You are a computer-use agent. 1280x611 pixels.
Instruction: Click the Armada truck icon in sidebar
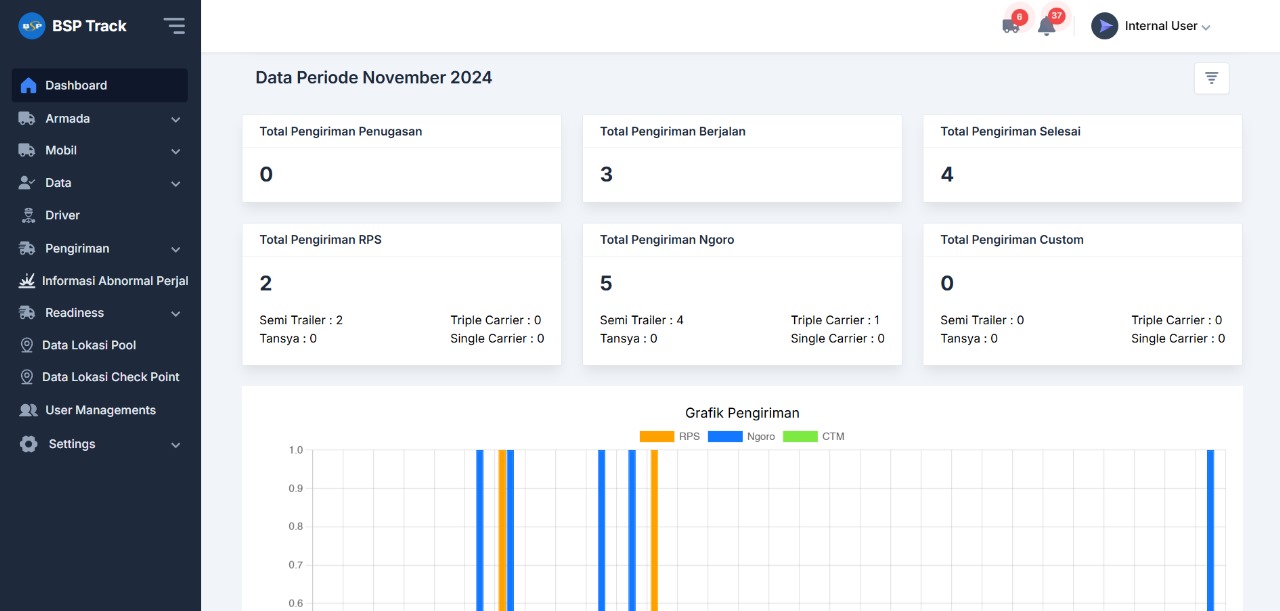pos(27,118)
